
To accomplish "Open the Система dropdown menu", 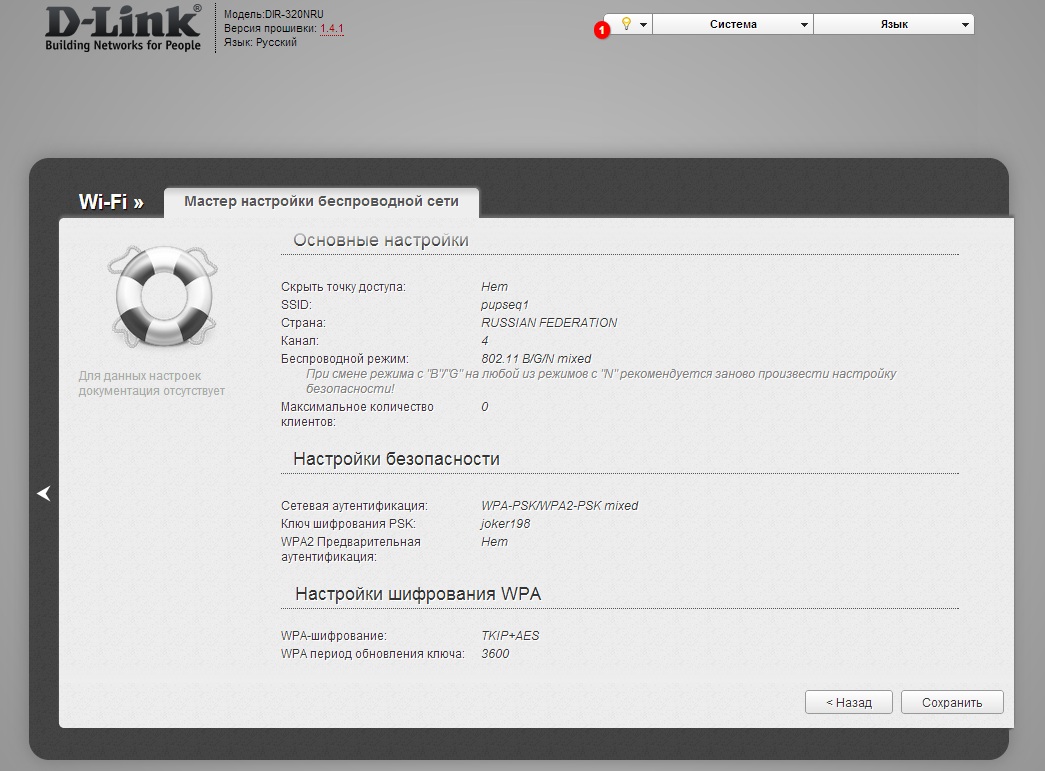I will [x=733, y=24].
